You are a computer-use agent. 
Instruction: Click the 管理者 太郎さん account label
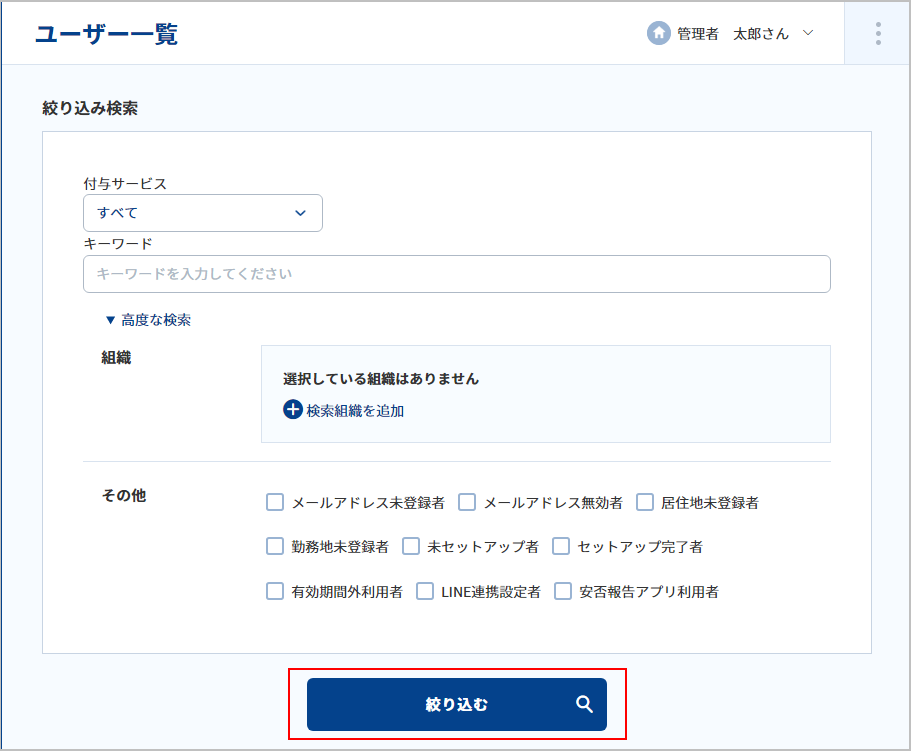click(x=733, y=34)
